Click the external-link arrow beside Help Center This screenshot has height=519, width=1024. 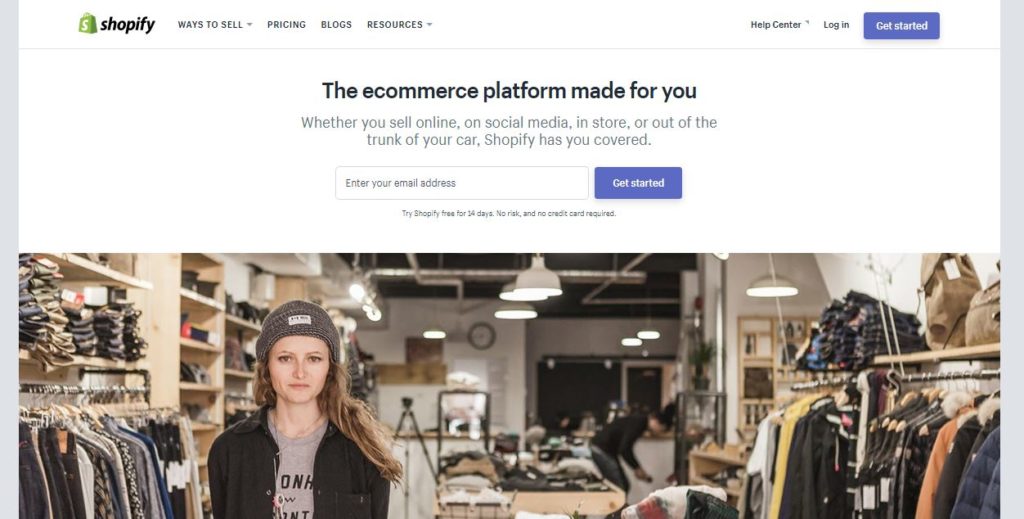807,23
